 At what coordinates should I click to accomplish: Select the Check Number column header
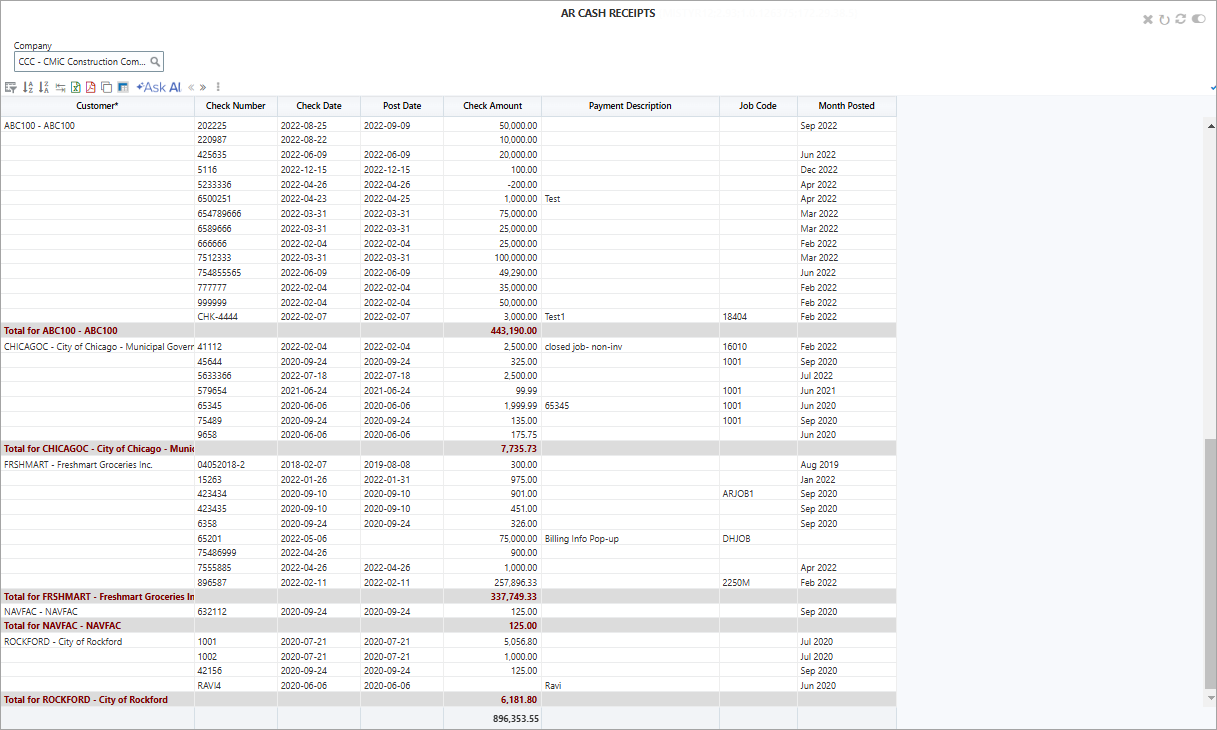point(235,106)
